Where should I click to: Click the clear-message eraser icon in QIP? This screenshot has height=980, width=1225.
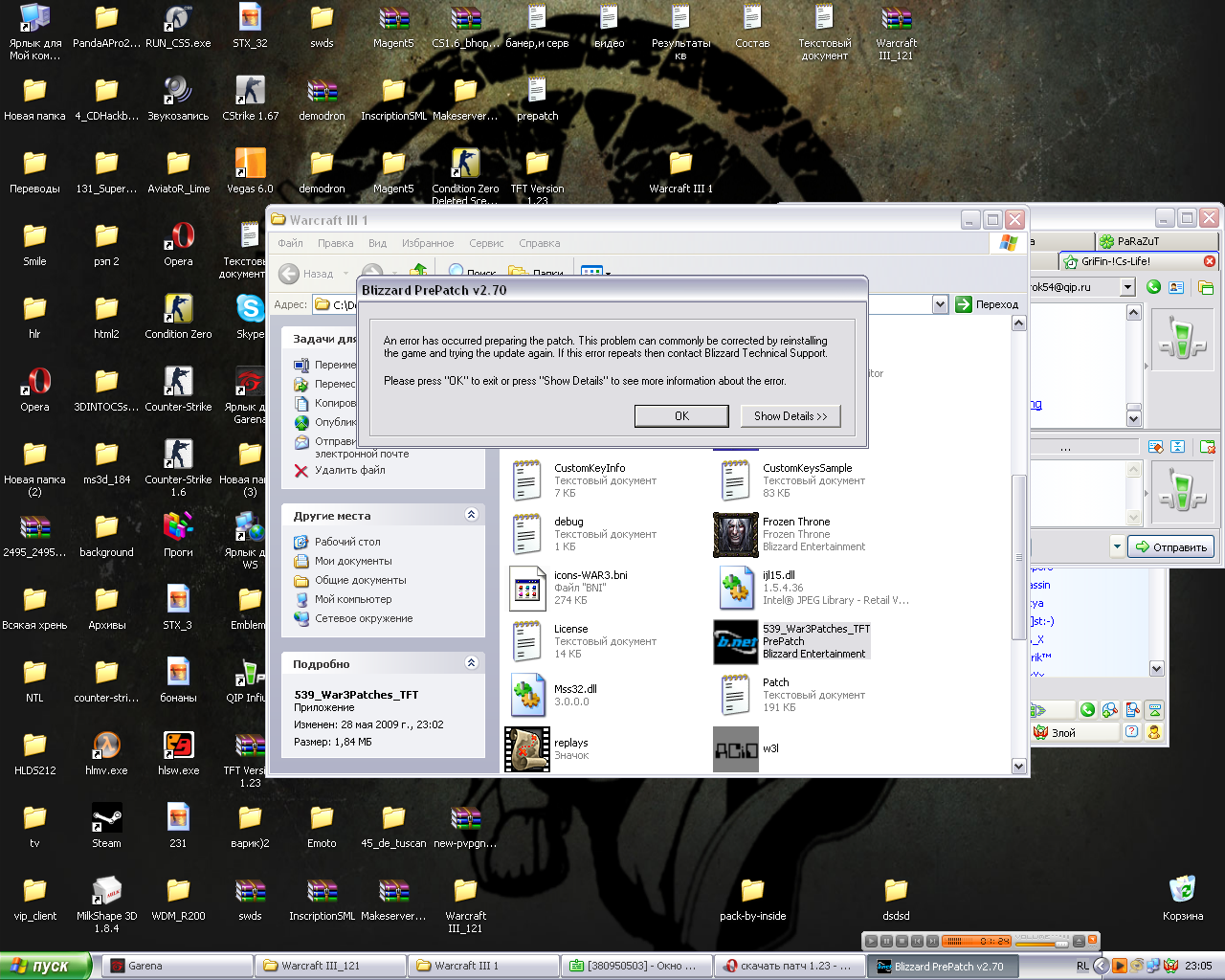tap(1155, 447)
